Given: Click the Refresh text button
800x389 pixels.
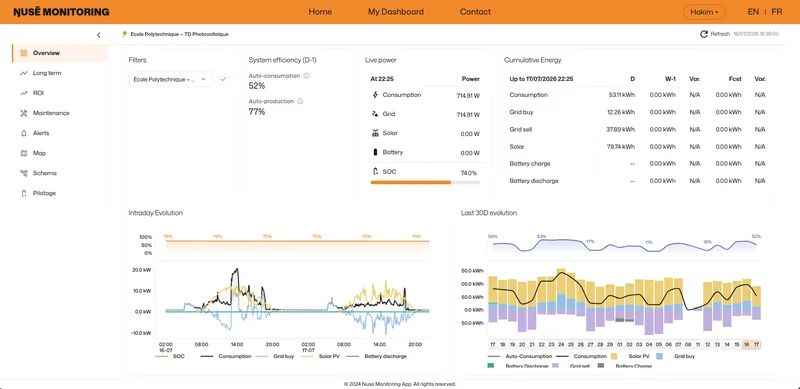Looking at the screenshot, I should (720, 34).
